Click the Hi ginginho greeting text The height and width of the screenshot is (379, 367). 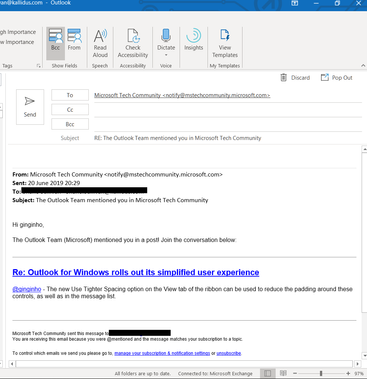(28, 225)
